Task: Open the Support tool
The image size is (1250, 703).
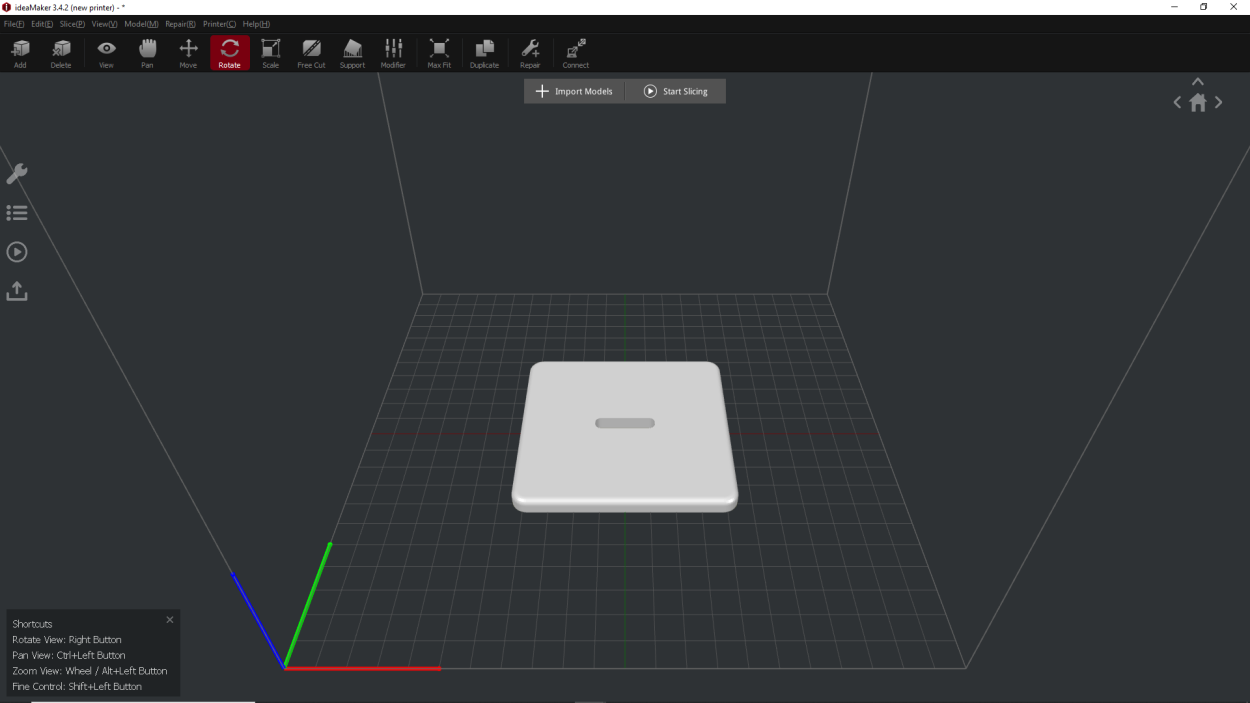Action: tap(352, 53)
